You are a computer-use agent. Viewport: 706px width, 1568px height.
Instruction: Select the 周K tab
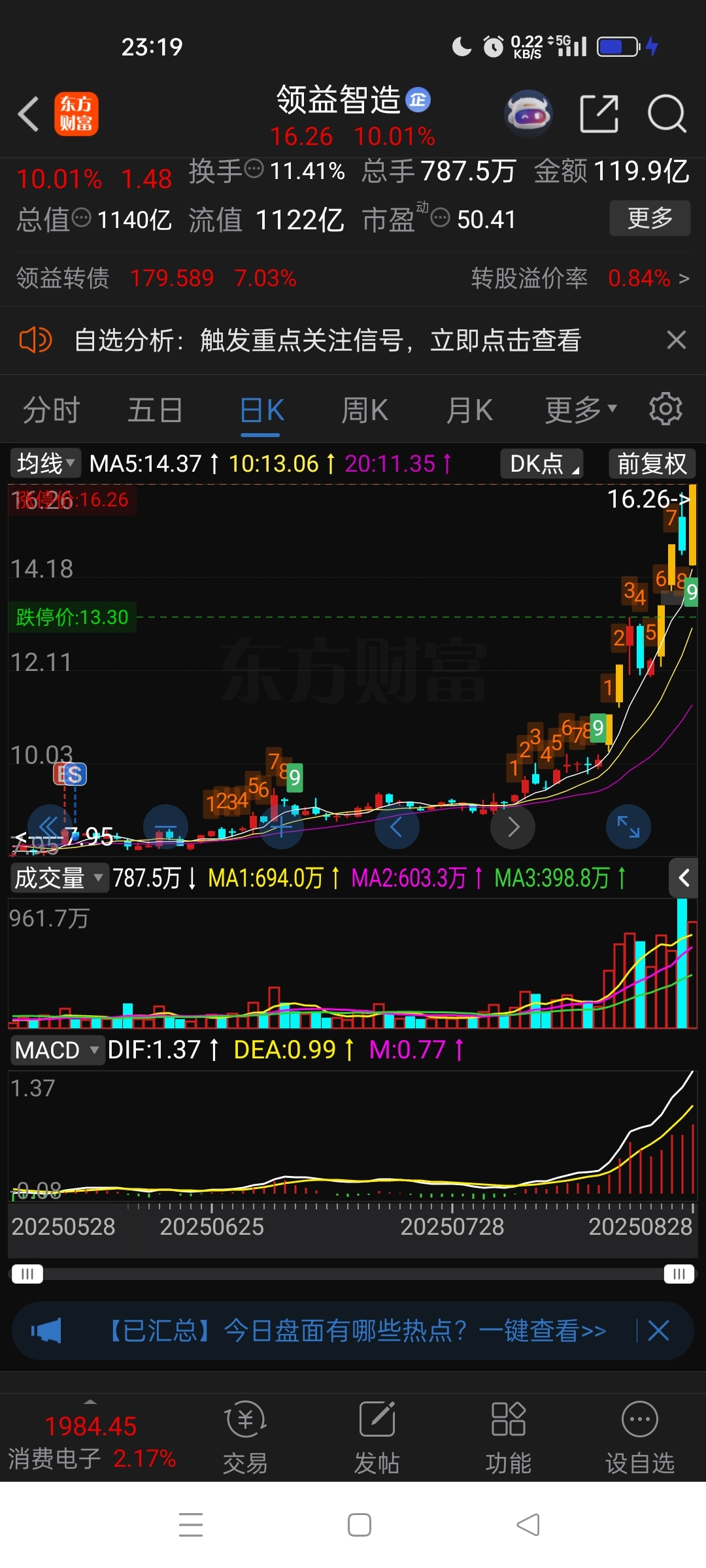click(365, 410)
